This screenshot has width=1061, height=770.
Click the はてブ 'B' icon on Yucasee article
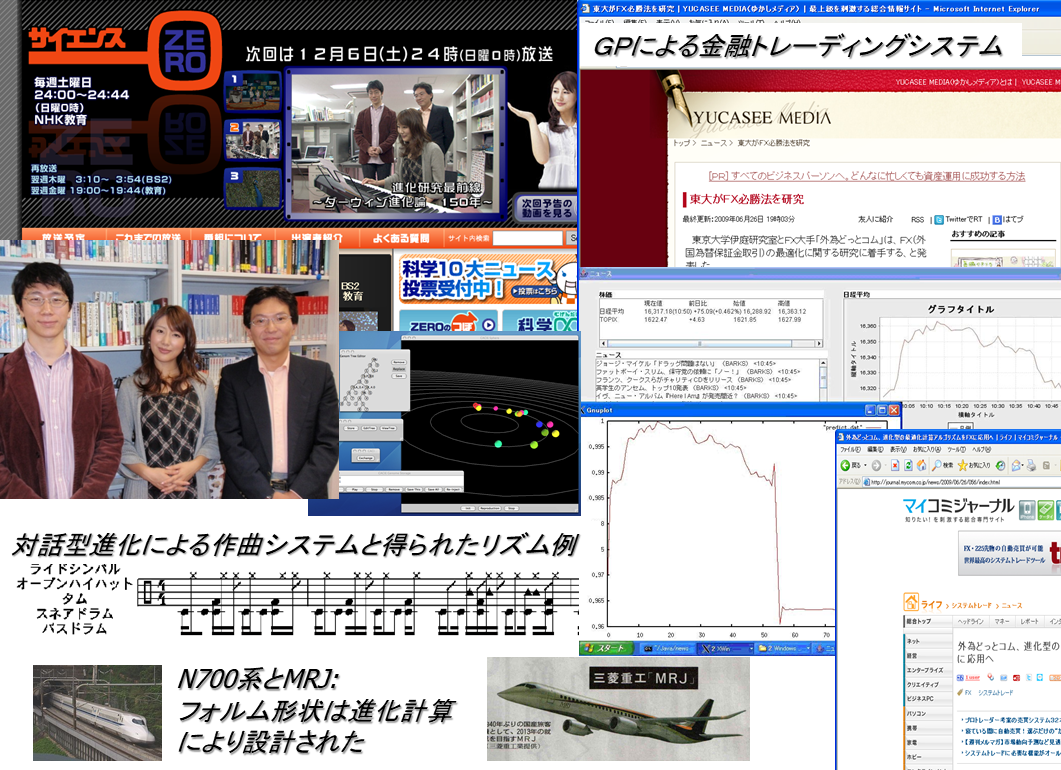click(x=997, y=220)
